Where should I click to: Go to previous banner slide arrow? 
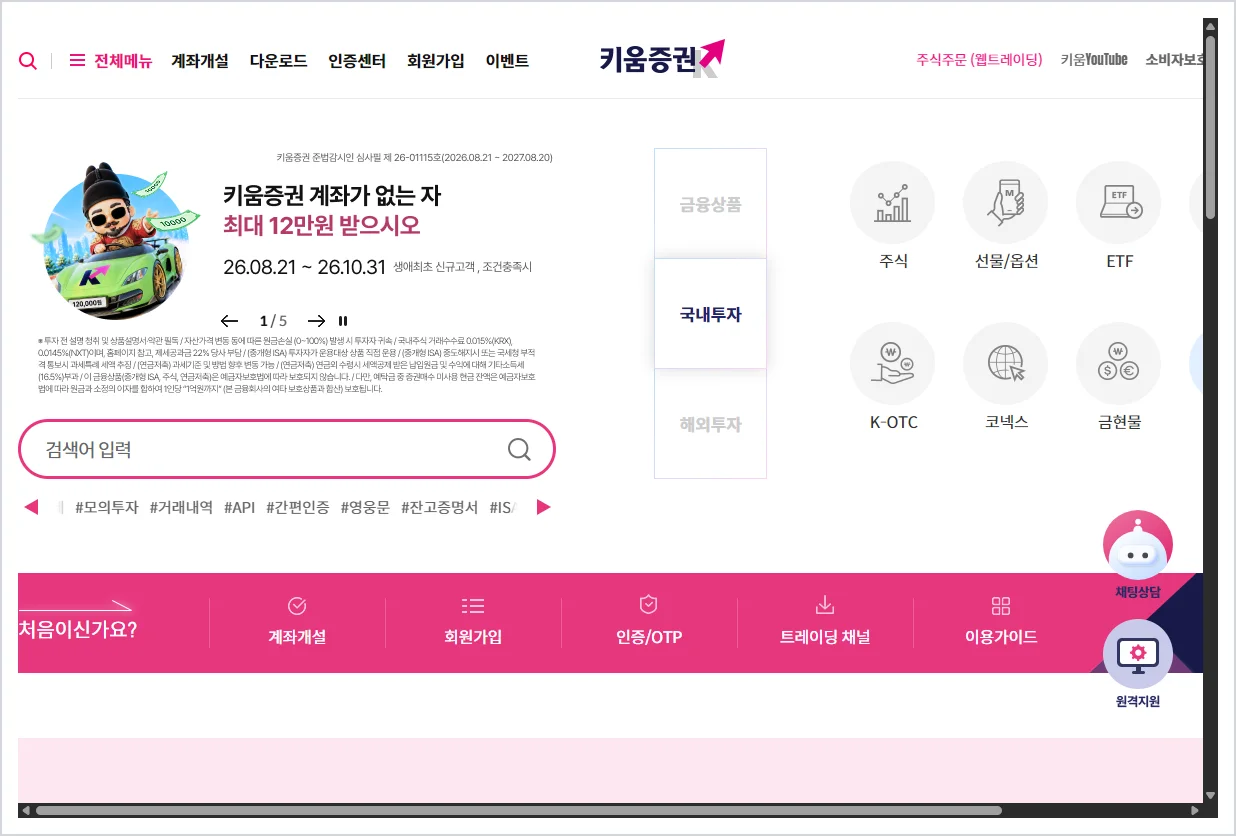(230, 321)
